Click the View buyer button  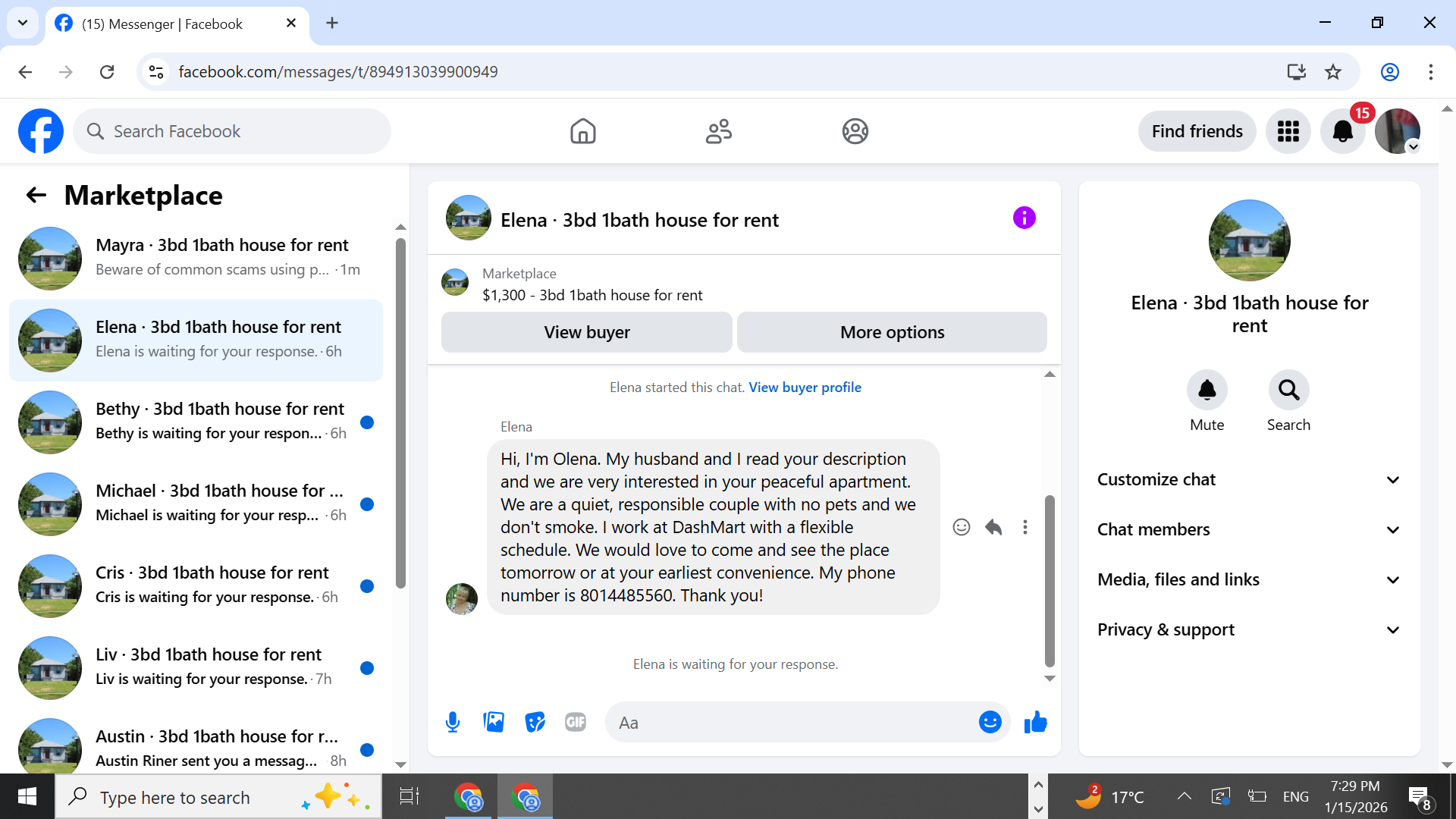coord(586,332)
